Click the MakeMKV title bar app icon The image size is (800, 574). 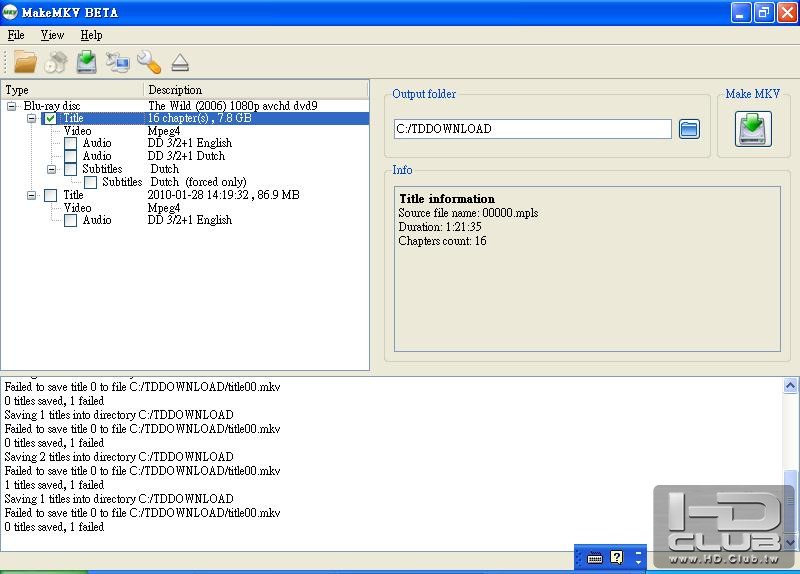click(10, 12)
